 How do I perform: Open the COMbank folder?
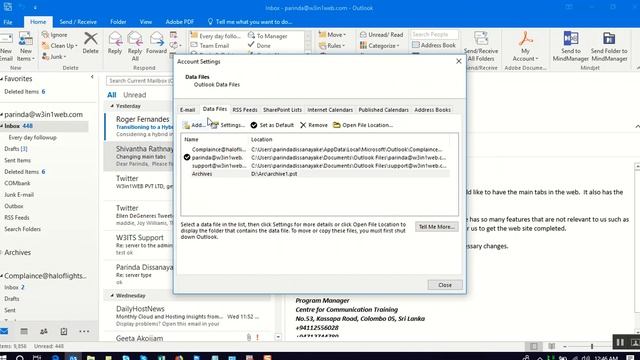[17, 183]
